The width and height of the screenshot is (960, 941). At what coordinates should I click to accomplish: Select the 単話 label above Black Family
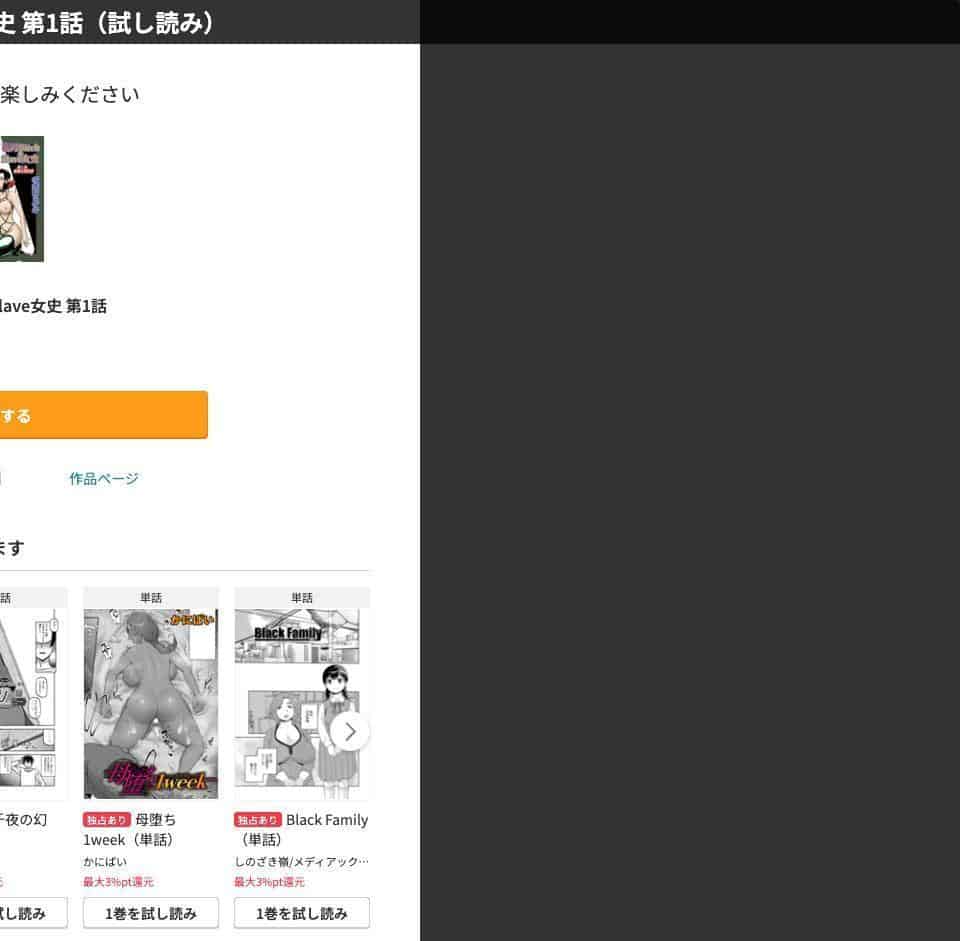[302, 598]
